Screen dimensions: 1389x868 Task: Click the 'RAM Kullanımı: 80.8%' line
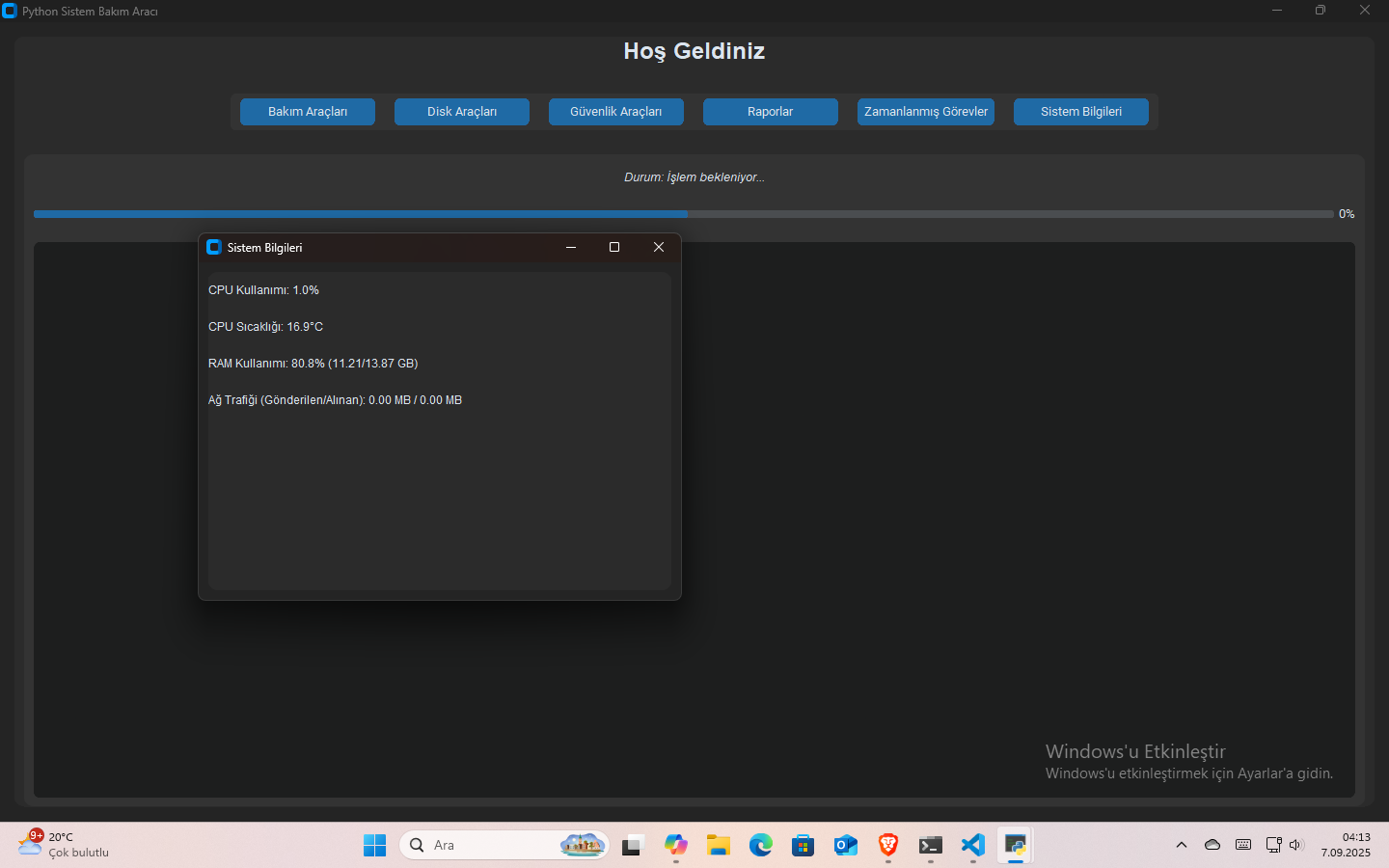pyautogui.click(x=313, y=364)
